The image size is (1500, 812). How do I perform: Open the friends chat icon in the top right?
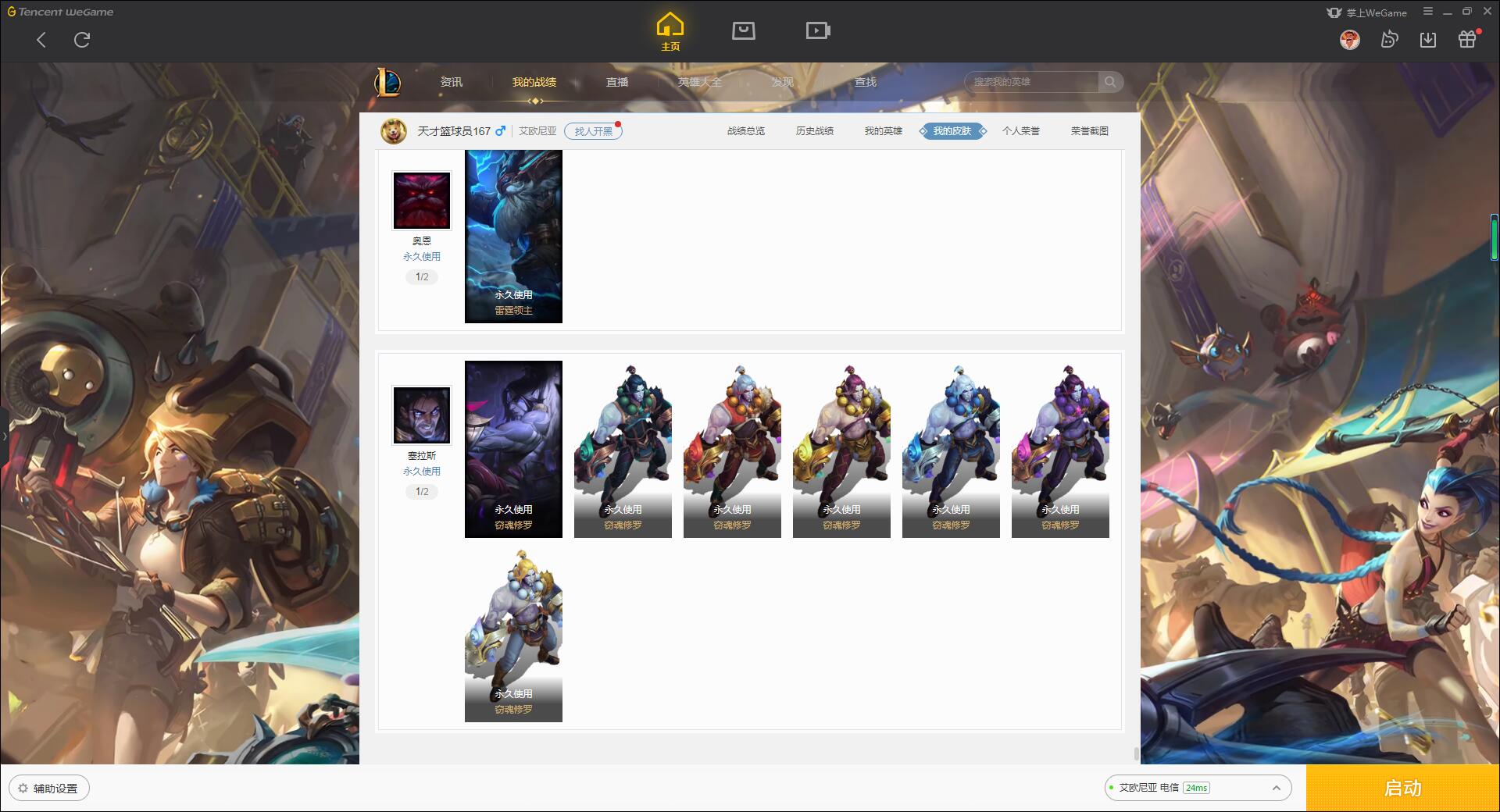pyautogui.click(x=1389, y=40)
